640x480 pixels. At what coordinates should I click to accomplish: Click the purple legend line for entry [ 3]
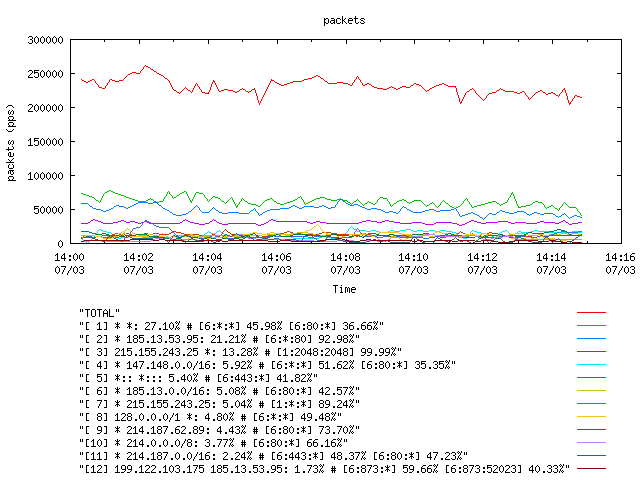coord(591,351)
